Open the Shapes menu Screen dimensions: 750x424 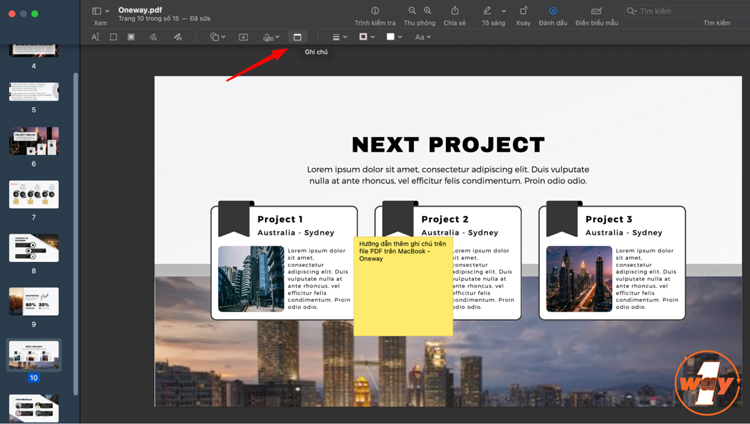click(x=217, y=37)
